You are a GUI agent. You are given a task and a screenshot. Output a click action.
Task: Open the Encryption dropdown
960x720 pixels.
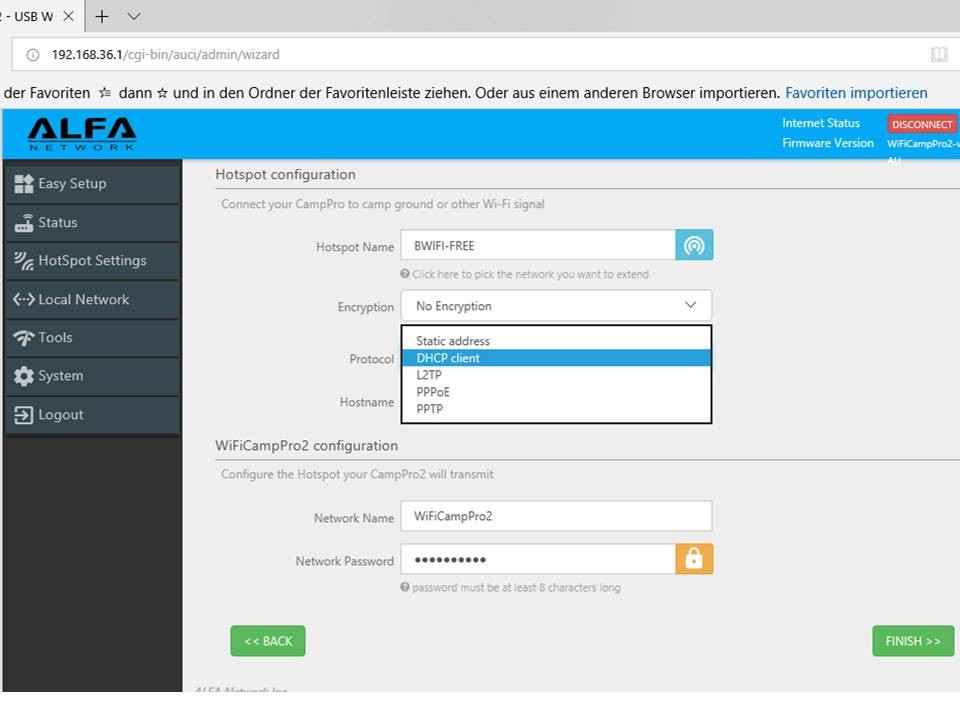pos(557,306)
